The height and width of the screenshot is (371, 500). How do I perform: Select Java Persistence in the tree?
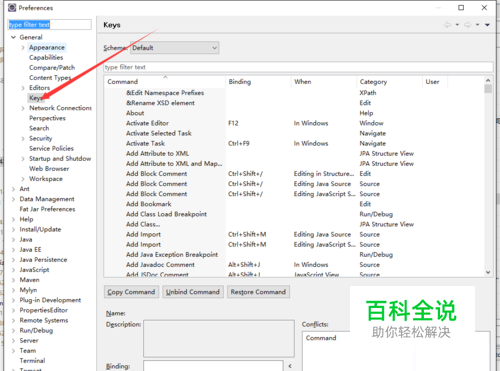pos(43,260)
